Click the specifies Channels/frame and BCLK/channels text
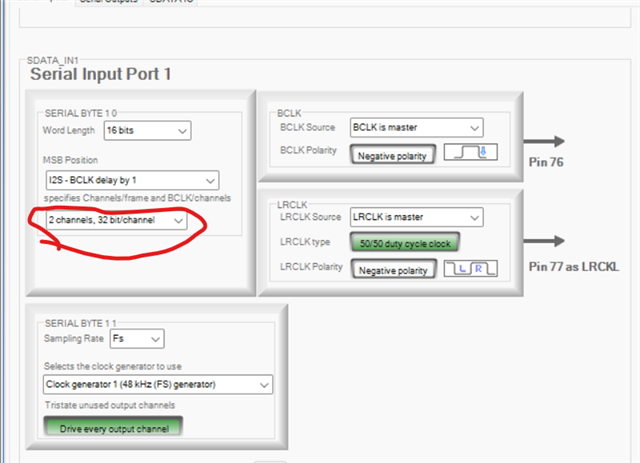This screenshot has width=640, height=463. [x=137, y=198]
